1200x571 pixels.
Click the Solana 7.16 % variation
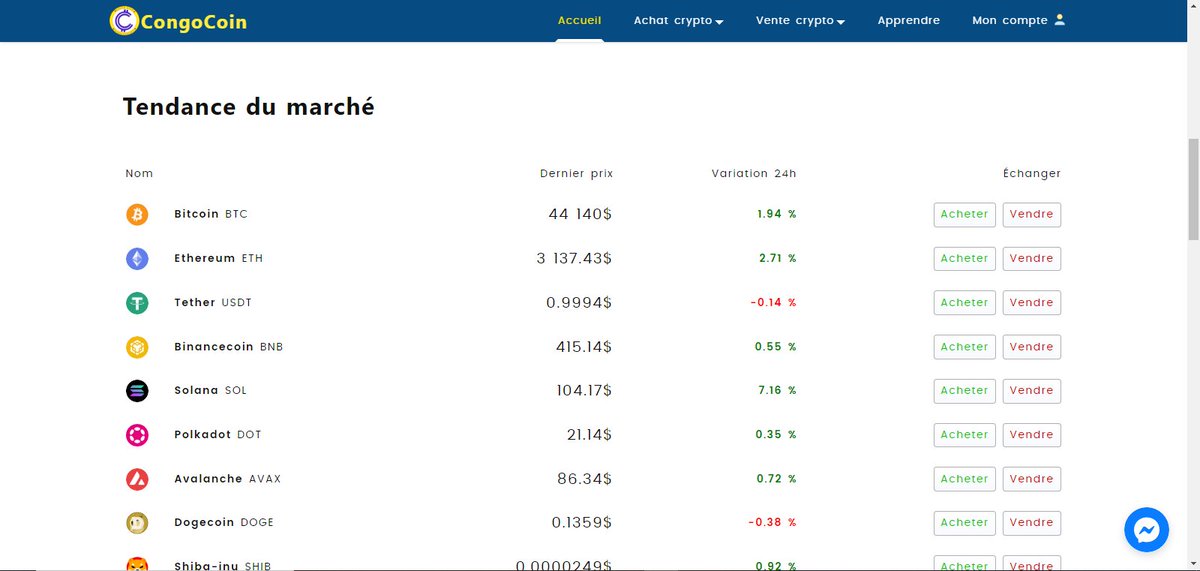[x=777, y=390]
